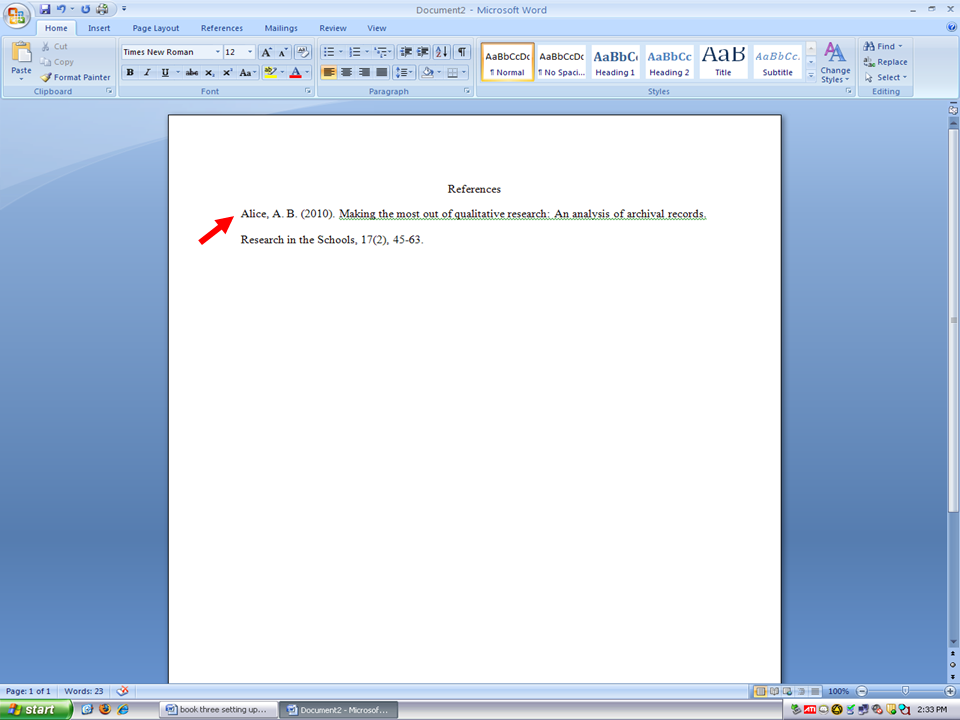Open the line spacing dropdown
Image resolution: width=960 pixels, height=720 pixels.
pos(403,73)
